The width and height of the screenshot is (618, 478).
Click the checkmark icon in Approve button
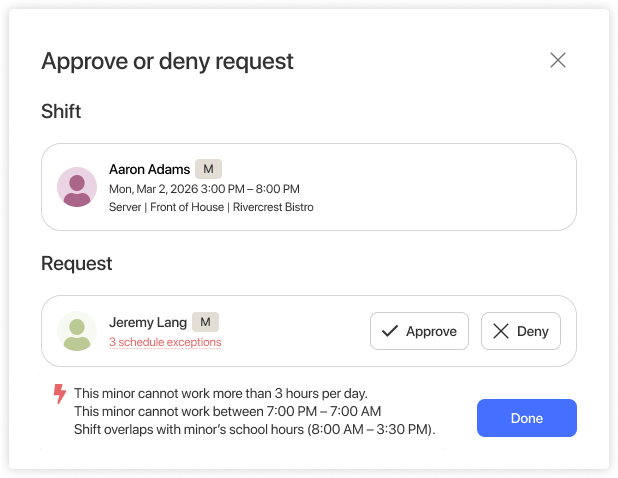390,331
